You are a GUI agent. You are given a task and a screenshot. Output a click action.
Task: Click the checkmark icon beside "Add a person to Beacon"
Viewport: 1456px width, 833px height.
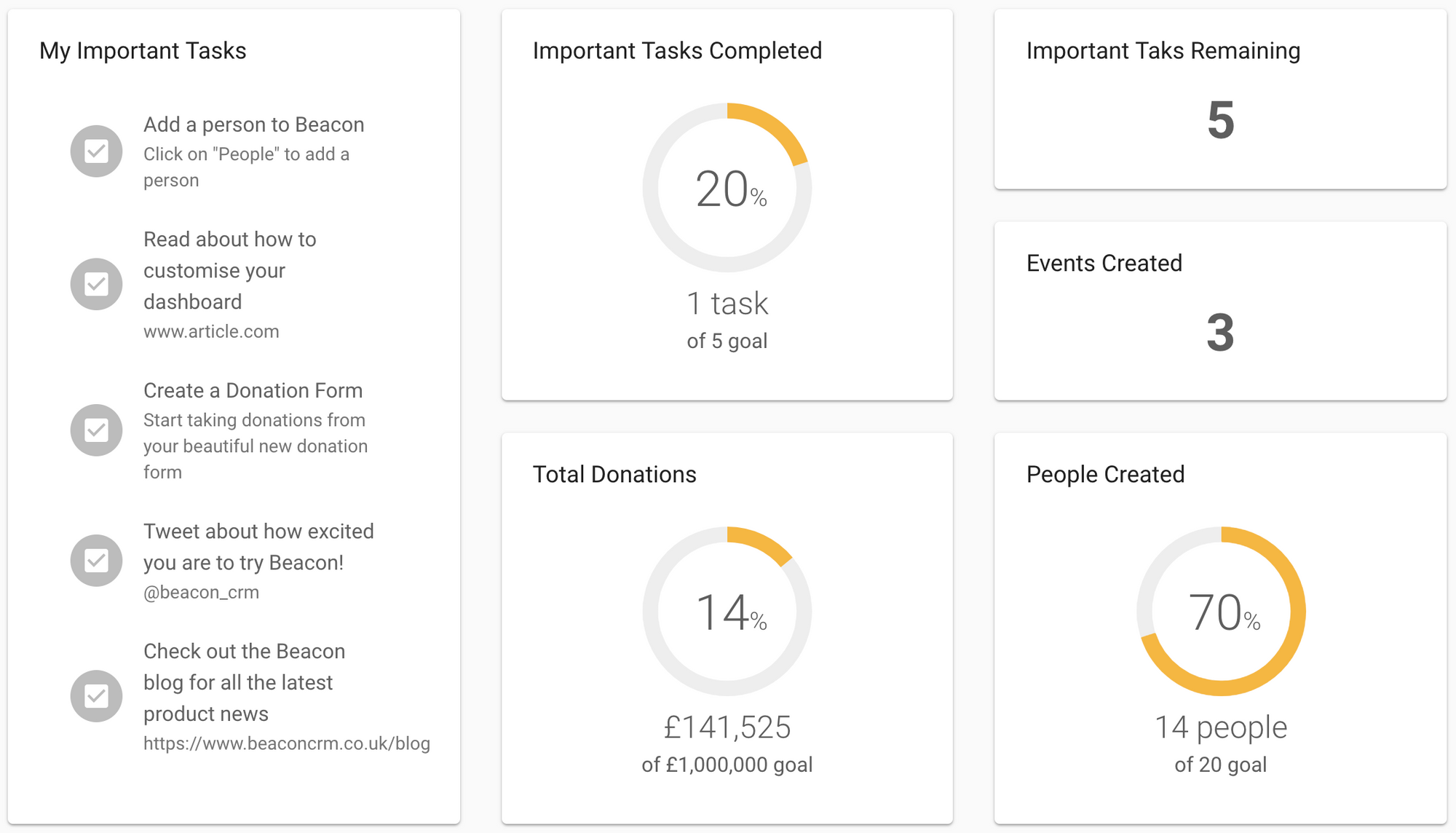[x=95, y=151]
